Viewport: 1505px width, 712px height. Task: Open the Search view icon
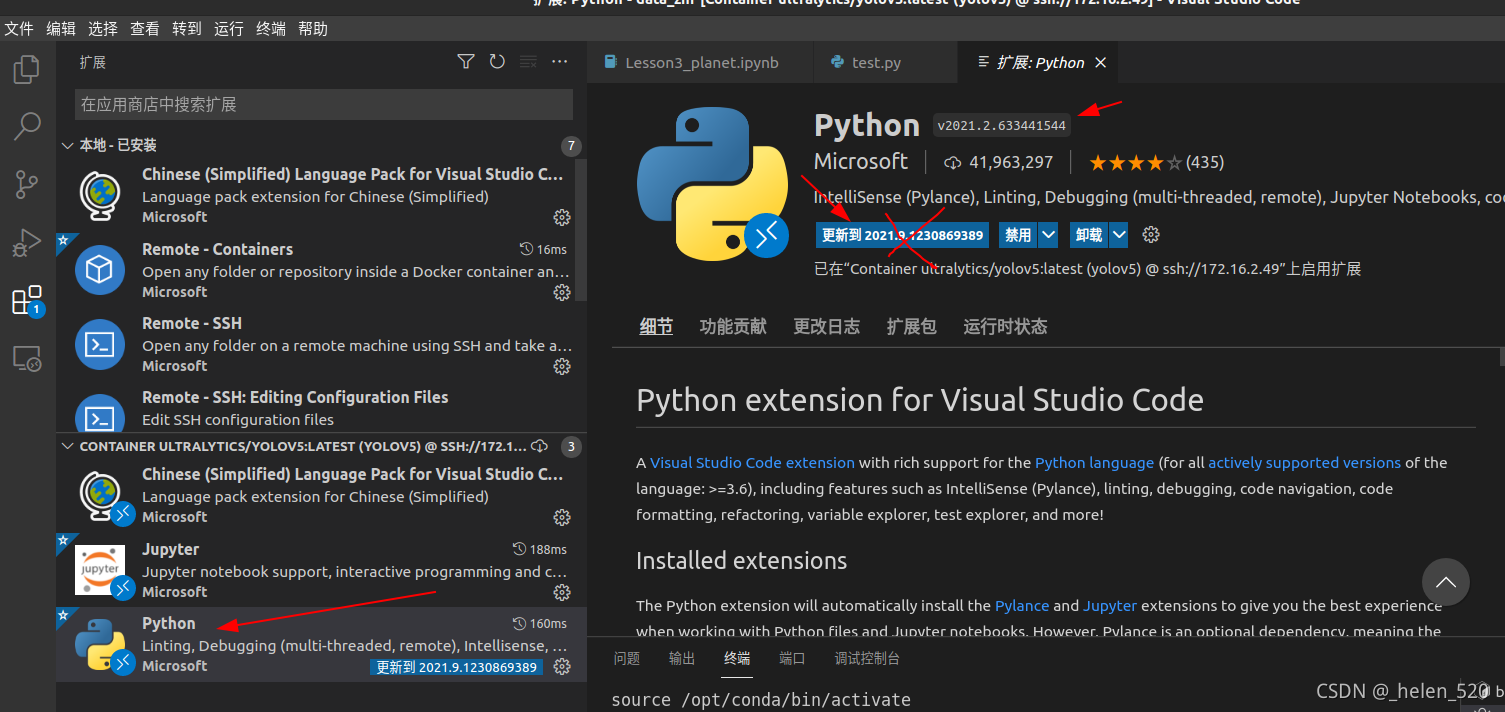click(x=26, y=127)
